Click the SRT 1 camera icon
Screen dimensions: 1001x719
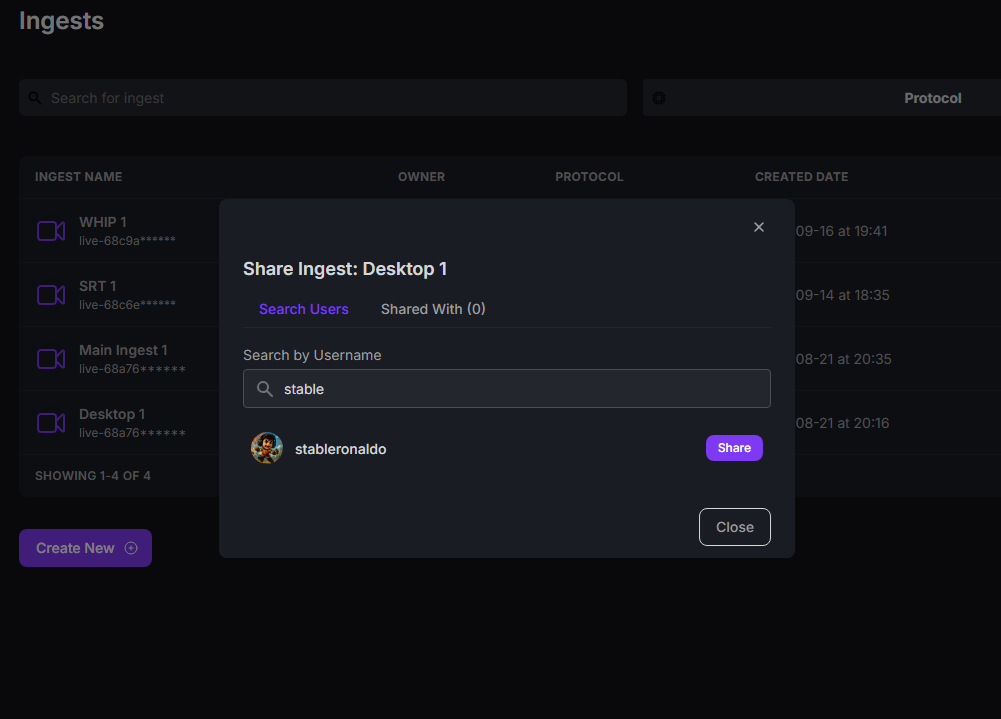coord(51,295)
